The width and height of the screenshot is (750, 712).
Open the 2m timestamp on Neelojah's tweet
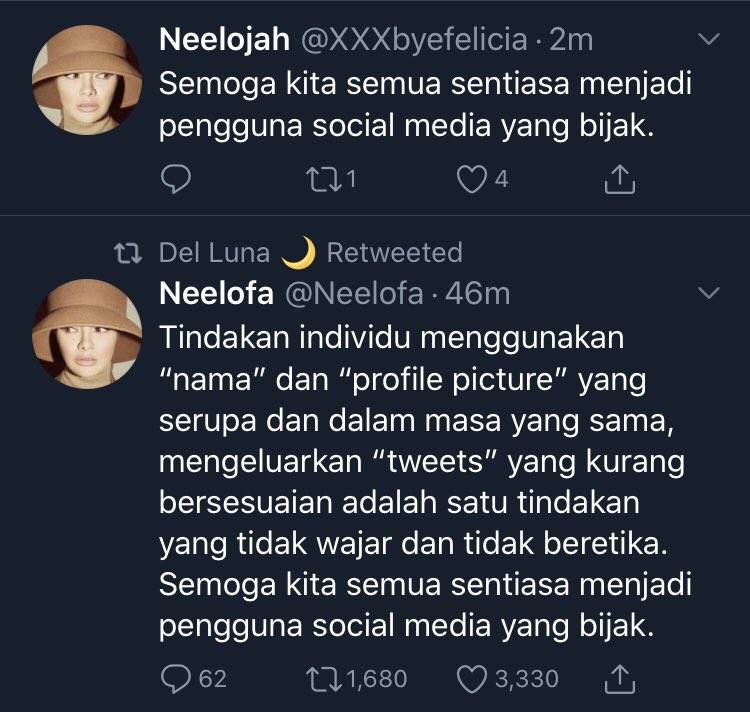[x=572, y=40]
